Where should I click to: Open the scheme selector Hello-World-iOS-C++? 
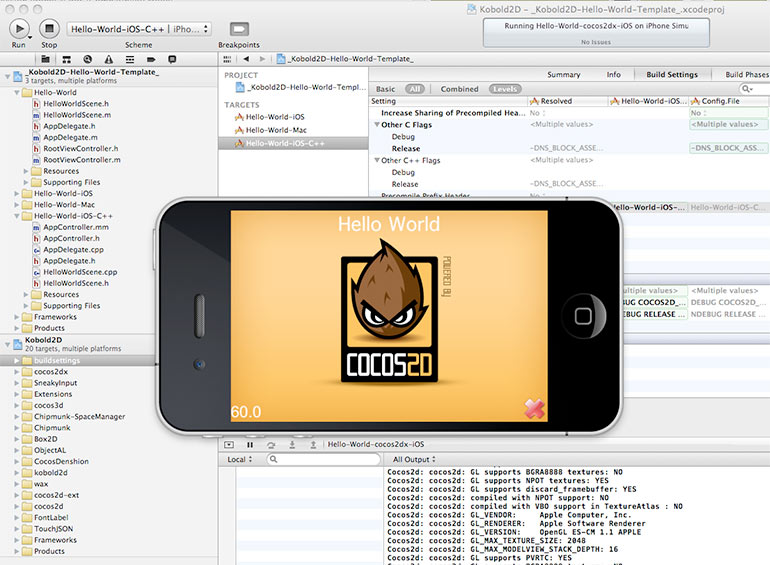139,29
